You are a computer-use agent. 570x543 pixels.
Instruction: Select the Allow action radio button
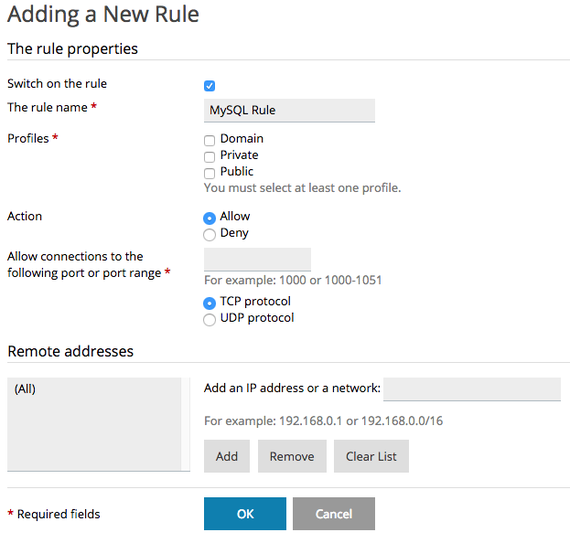coord(209,218)
